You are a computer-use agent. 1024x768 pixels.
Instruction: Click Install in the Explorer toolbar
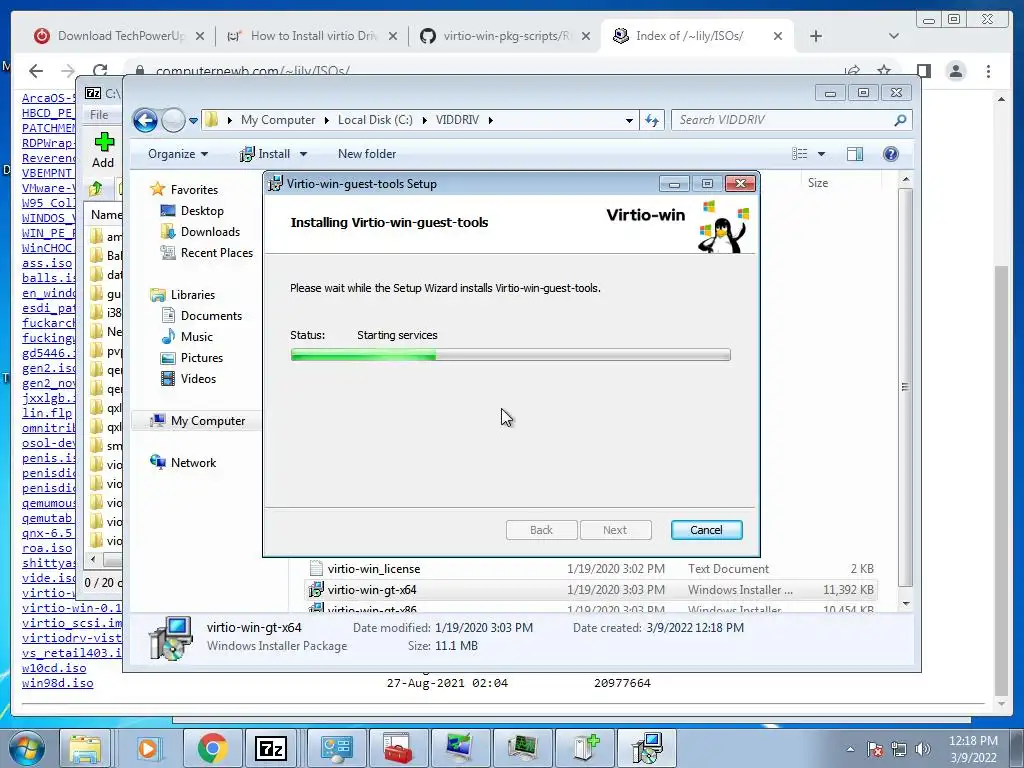click(x=265, y=154)
